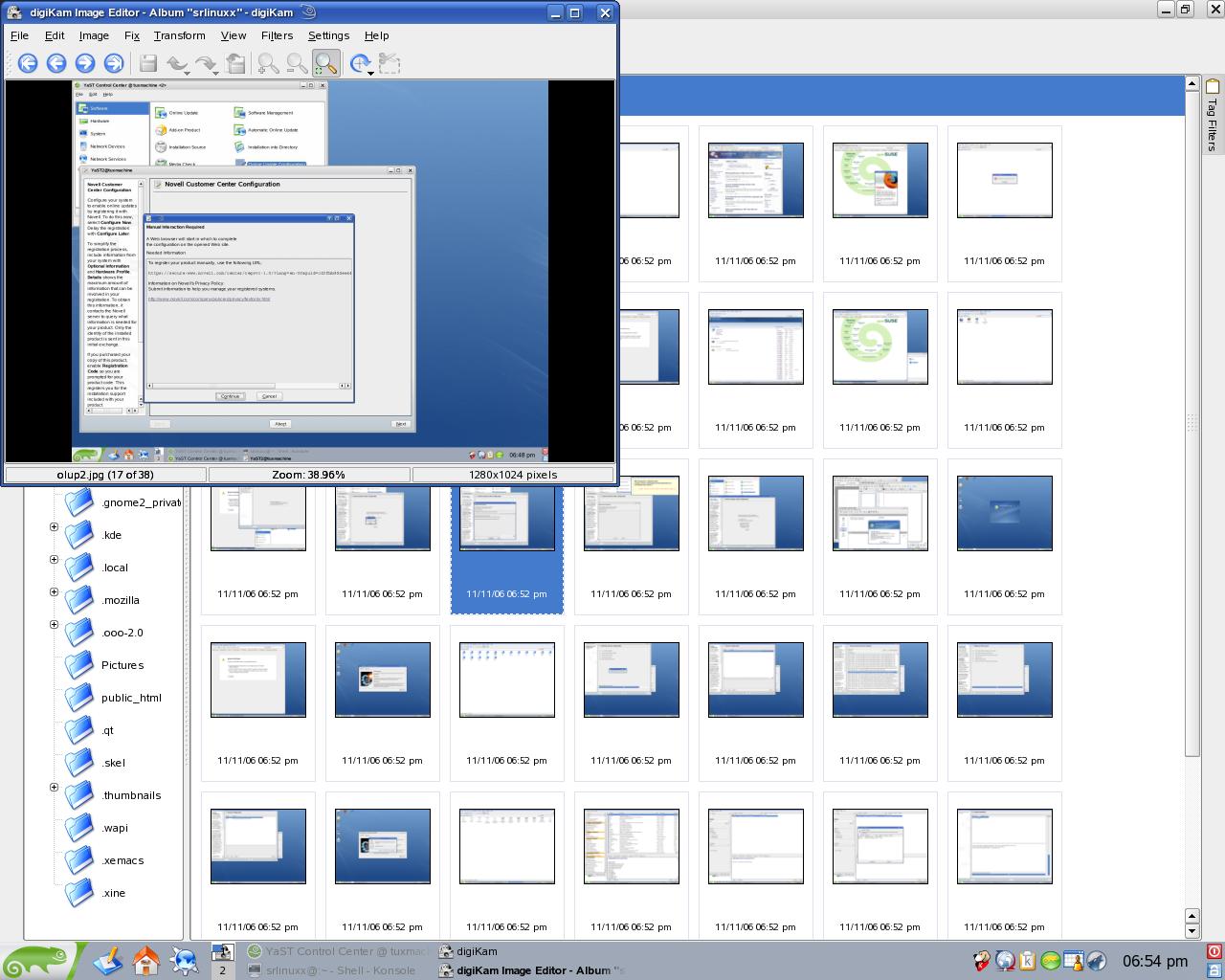Open the Image menu
The height and width of the screenshot is (980, 1225).
[x=94, y=35]
